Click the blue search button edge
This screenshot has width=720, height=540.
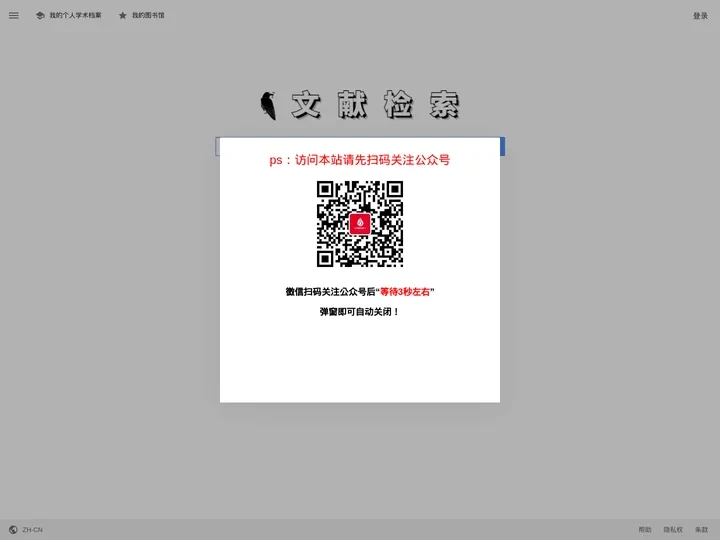coord(502,146)
